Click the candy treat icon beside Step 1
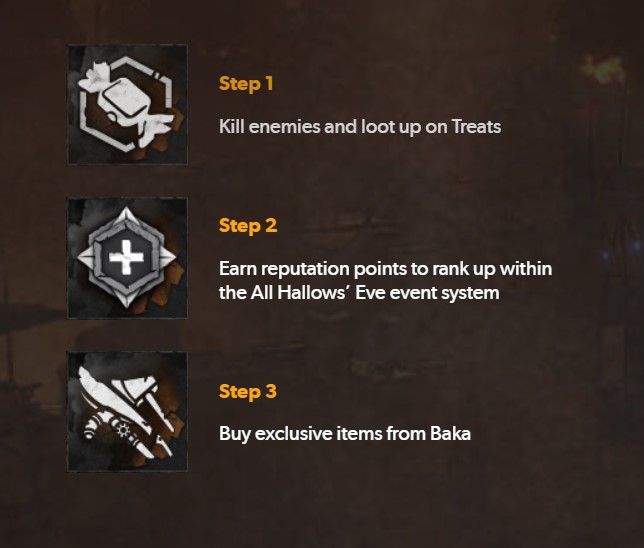The height and width of the screenshot is (548, 644). (126, 105)
